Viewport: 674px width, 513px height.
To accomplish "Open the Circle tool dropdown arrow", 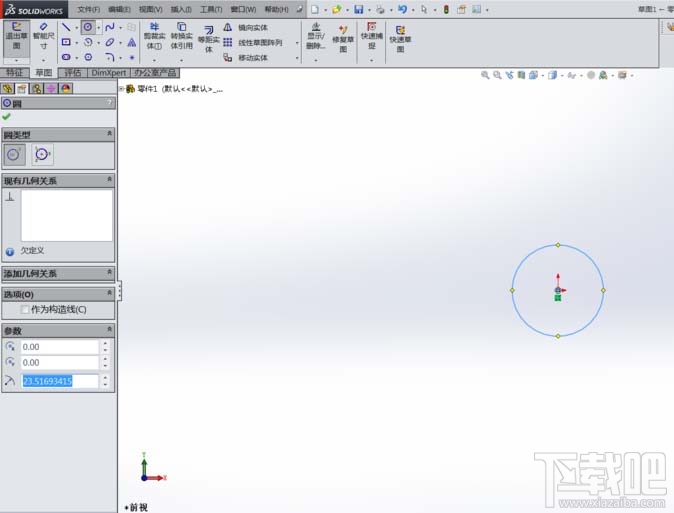I will [98, 28].
